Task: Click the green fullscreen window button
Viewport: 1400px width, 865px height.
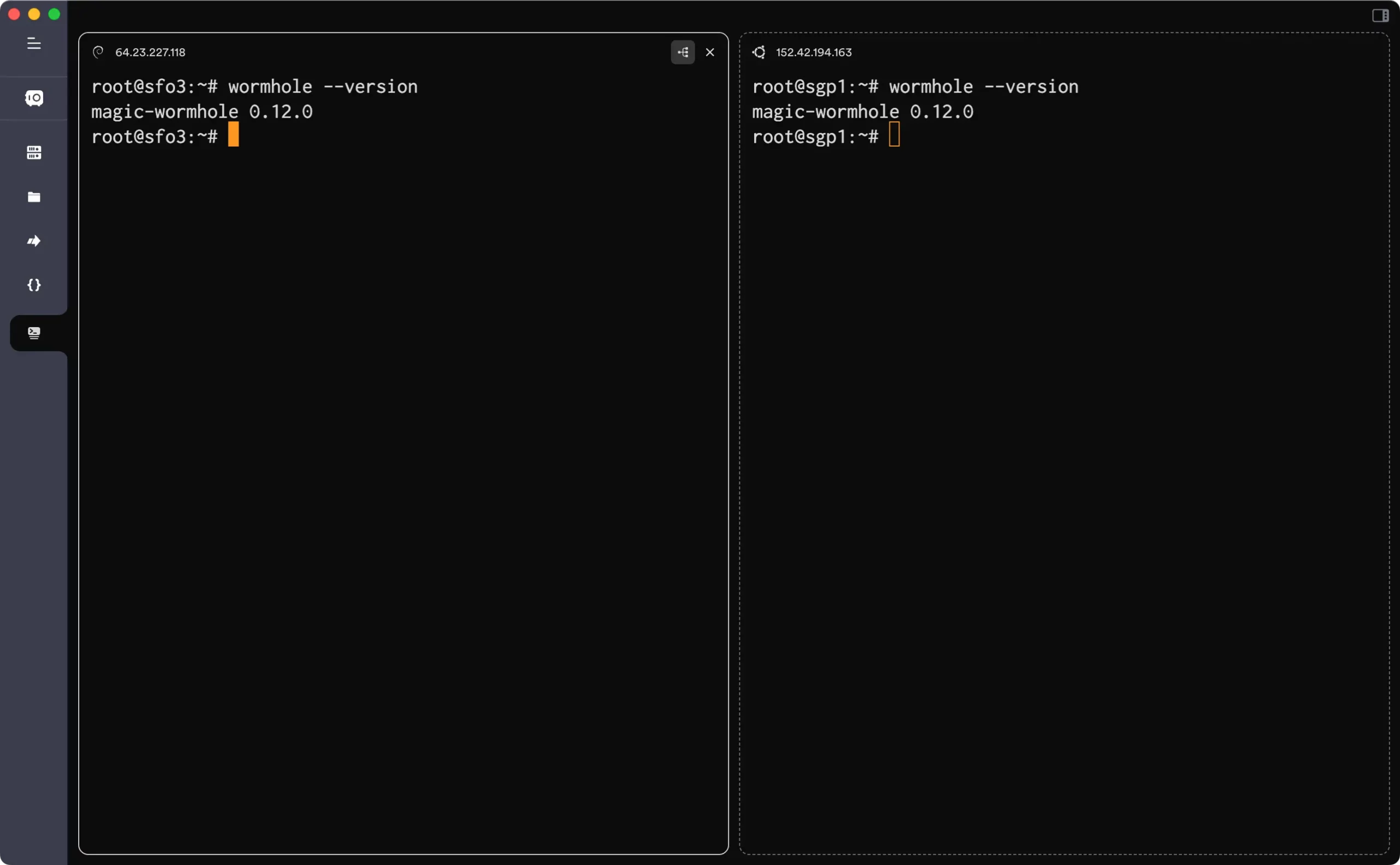Action: click(54, 14)
